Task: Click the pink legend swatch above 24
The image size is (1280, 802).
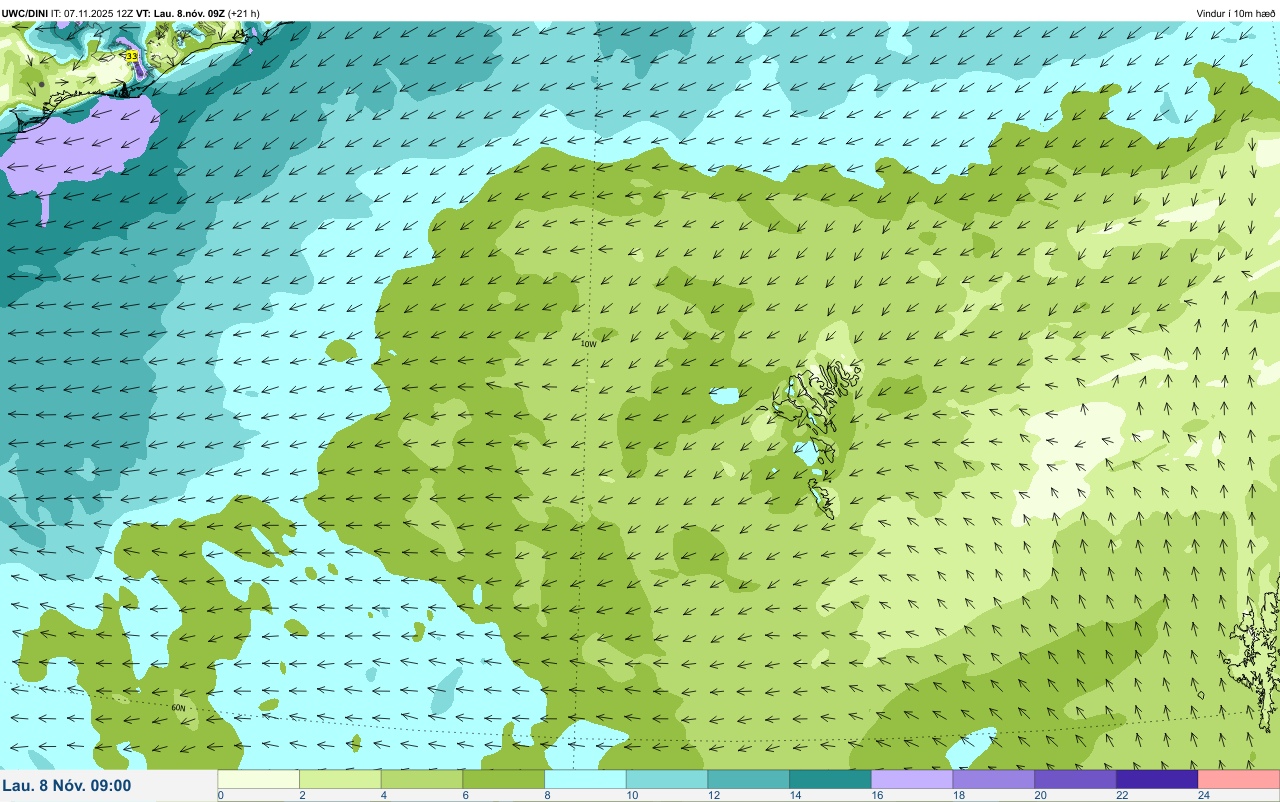Action: point(1239,779)
